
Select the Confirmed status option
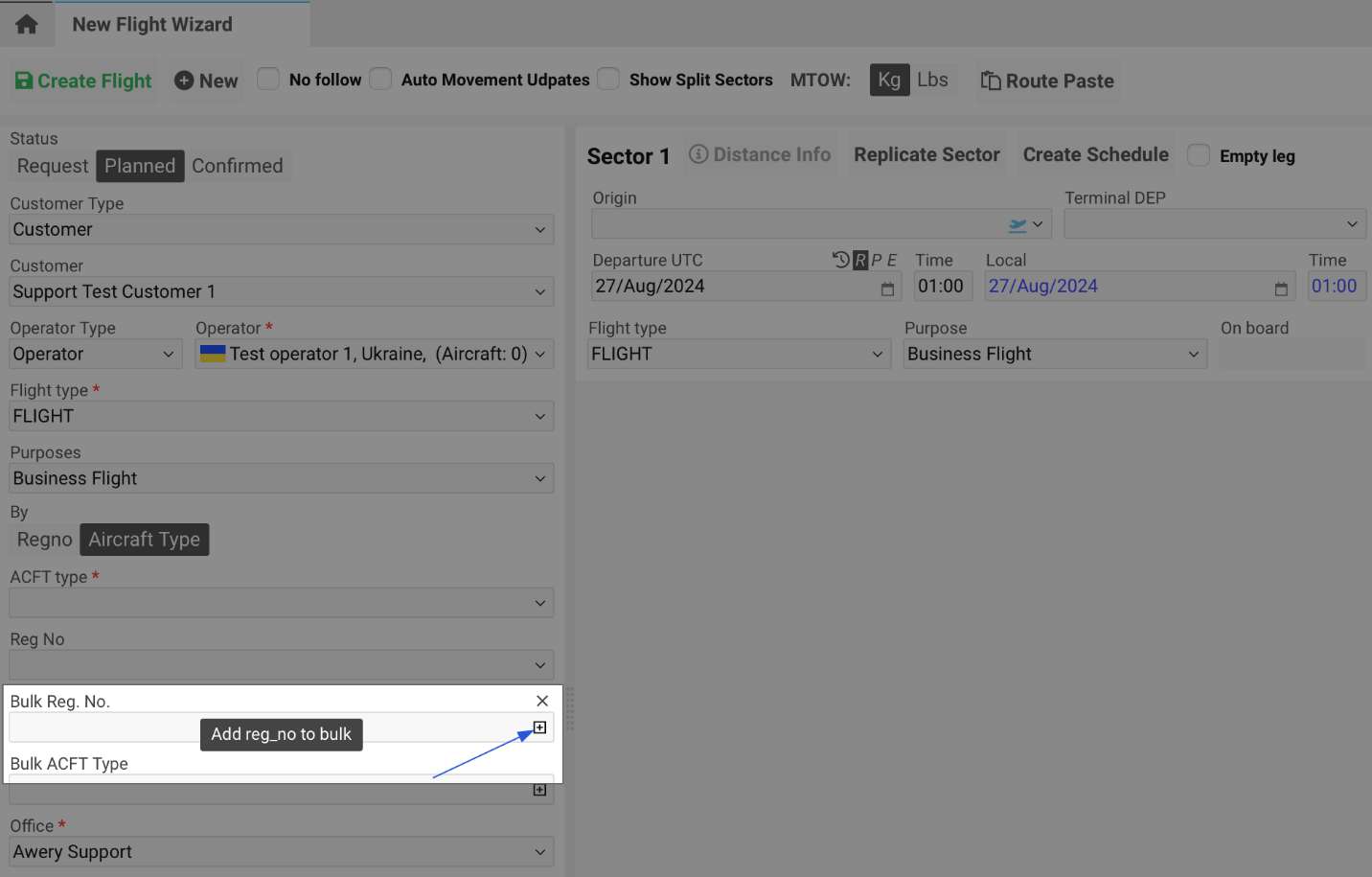pos(238,165)
